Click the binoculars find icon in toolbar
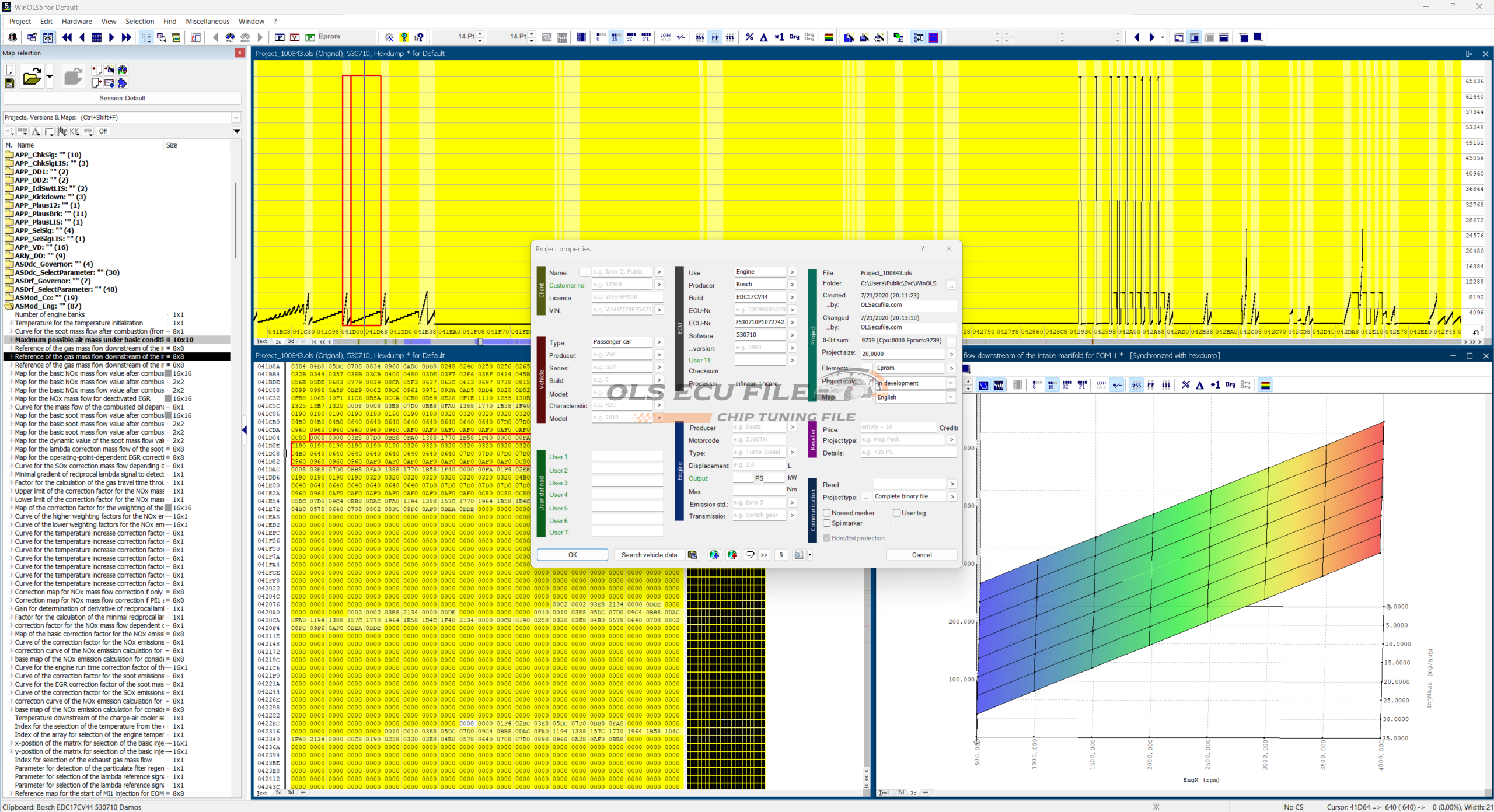 tap(231, 37)
